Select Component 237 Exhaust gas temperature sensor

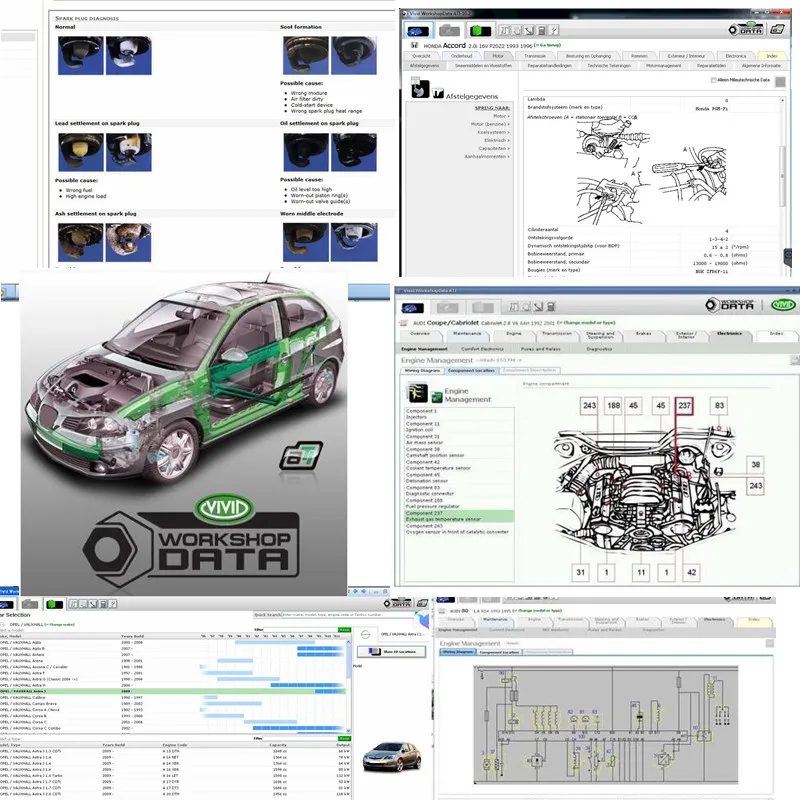coord(459,516)
